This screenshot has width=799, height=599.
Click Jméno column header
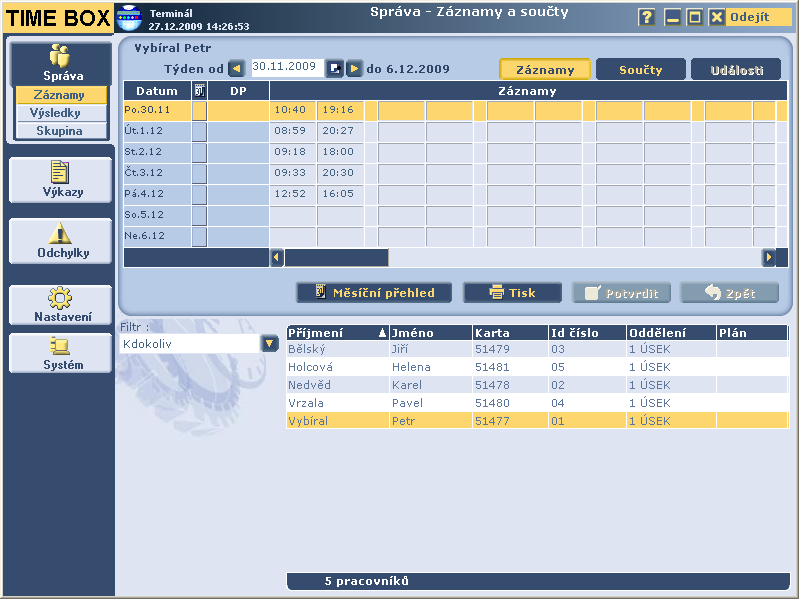click(431, 333)
